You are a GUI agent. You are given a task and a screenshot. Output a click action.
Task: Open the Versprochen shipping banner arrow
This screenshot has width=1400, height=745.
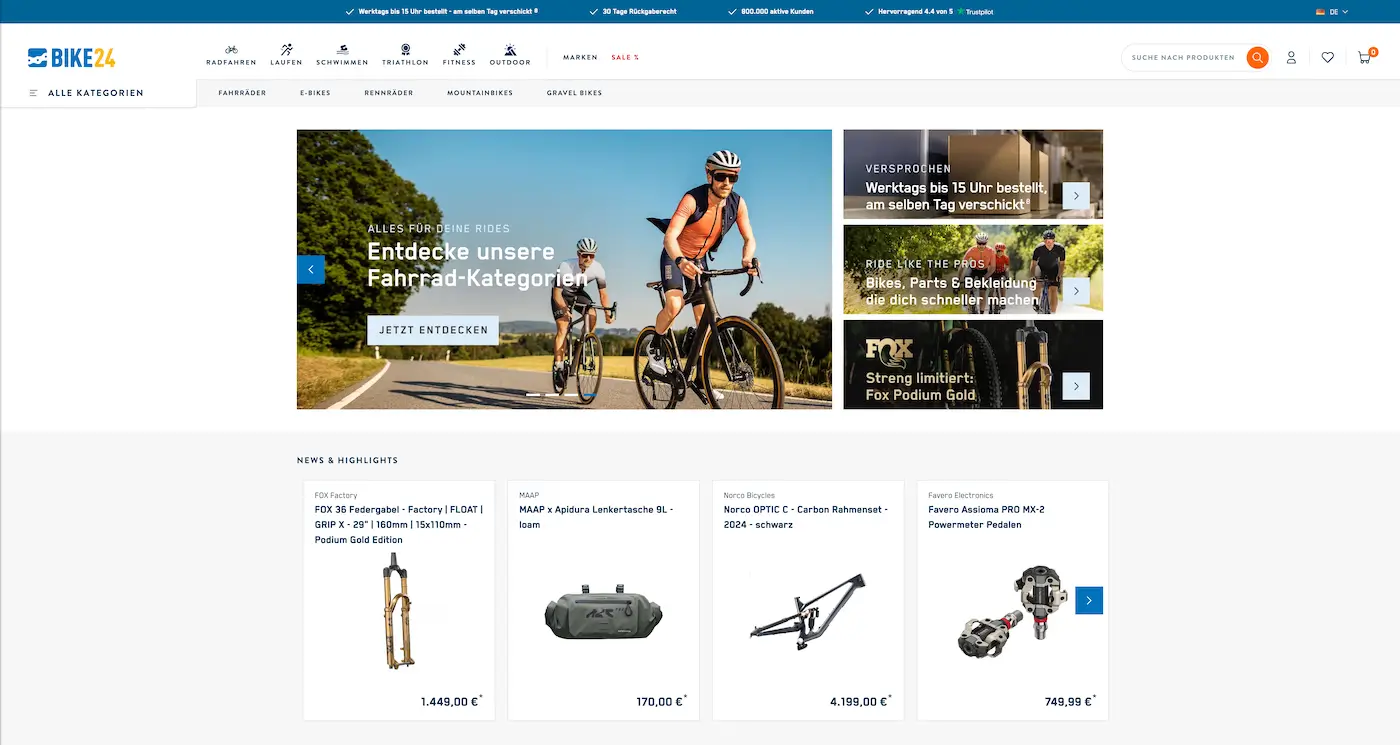coord(1076,195)
